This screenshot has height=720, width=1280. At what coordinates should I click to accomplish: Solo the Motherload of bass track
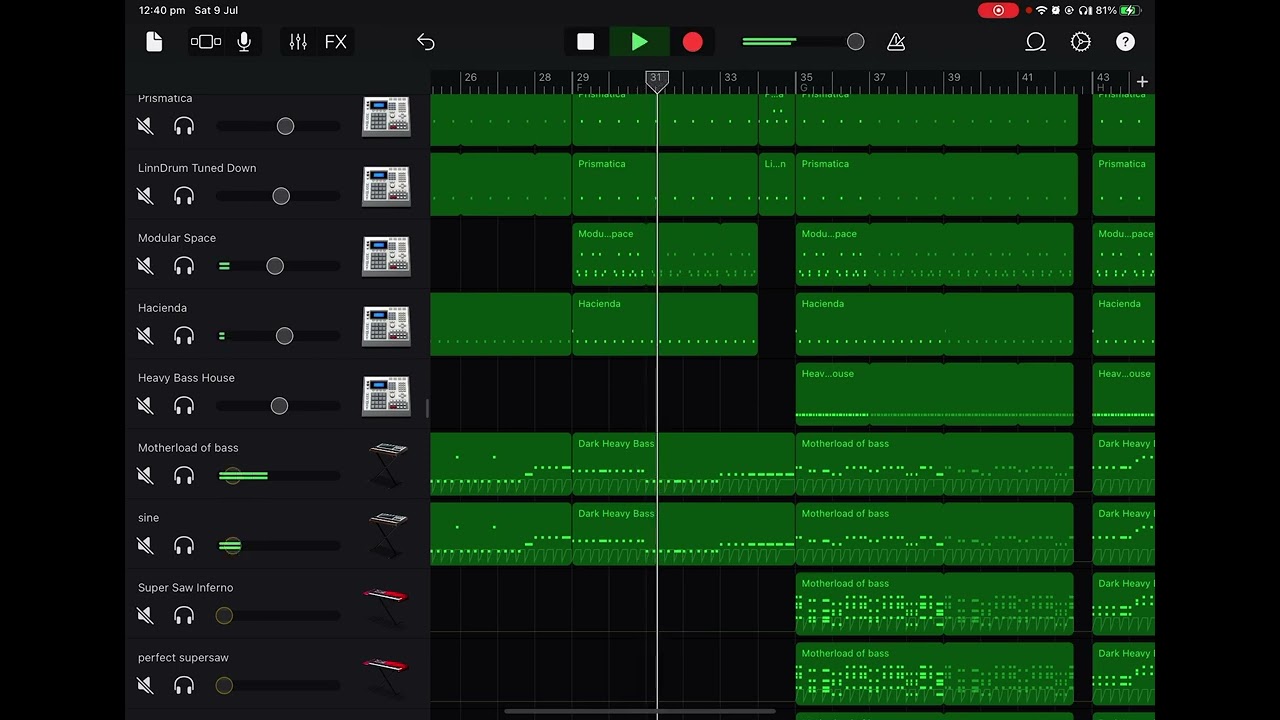(x=184, y=476)
